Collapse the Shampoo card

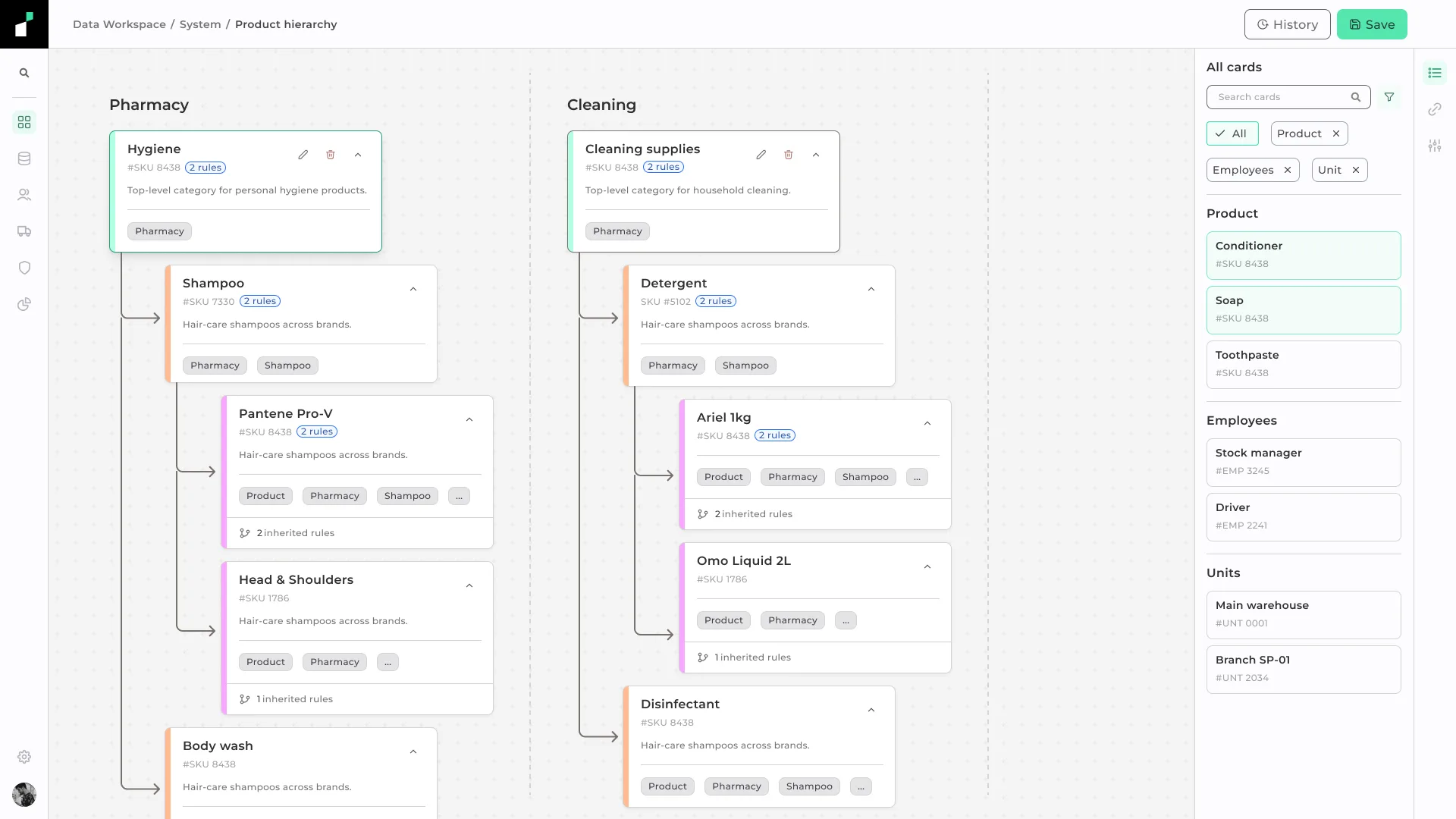point(413,289)
